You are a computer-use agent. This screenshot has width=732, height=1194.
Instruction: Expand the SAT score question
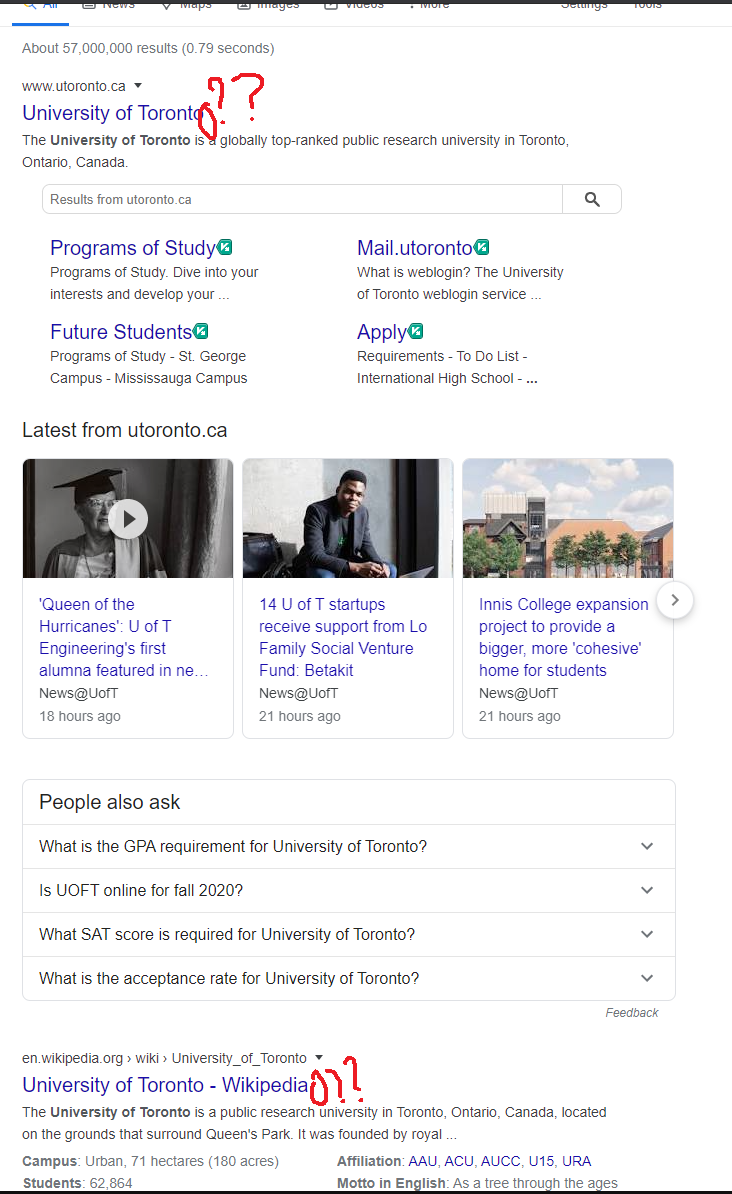pos(647,934)
